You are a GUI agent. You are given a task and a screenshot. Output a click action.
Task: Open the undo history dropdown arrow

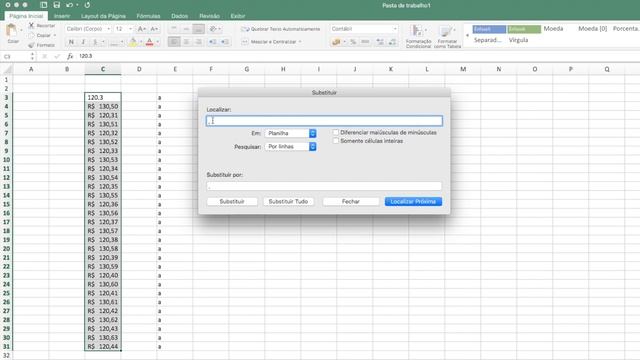click(77, 5)
